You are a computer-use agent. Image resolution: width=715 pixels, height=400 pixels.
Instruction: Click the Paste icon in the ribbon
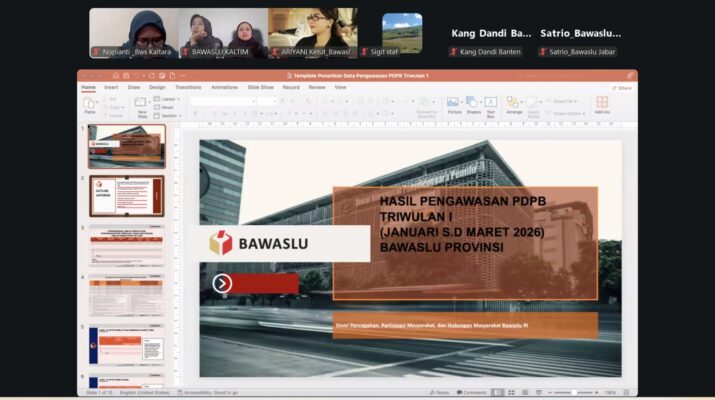90,105
